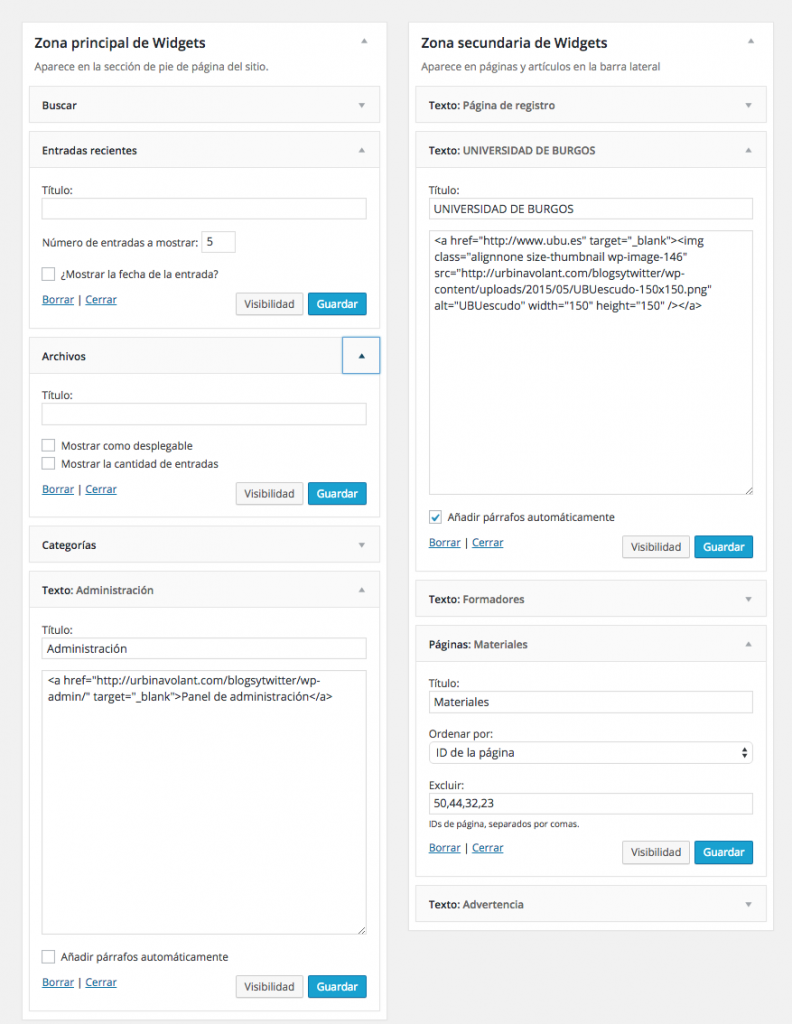792x1024 pixels.
Task: Expand the Texto: Formadores widget
Action: point(747,599)
